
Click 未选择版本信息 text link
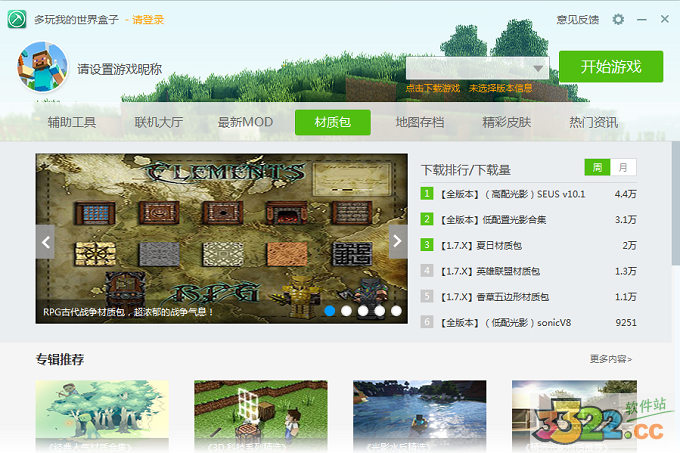[x=500, y=88]
